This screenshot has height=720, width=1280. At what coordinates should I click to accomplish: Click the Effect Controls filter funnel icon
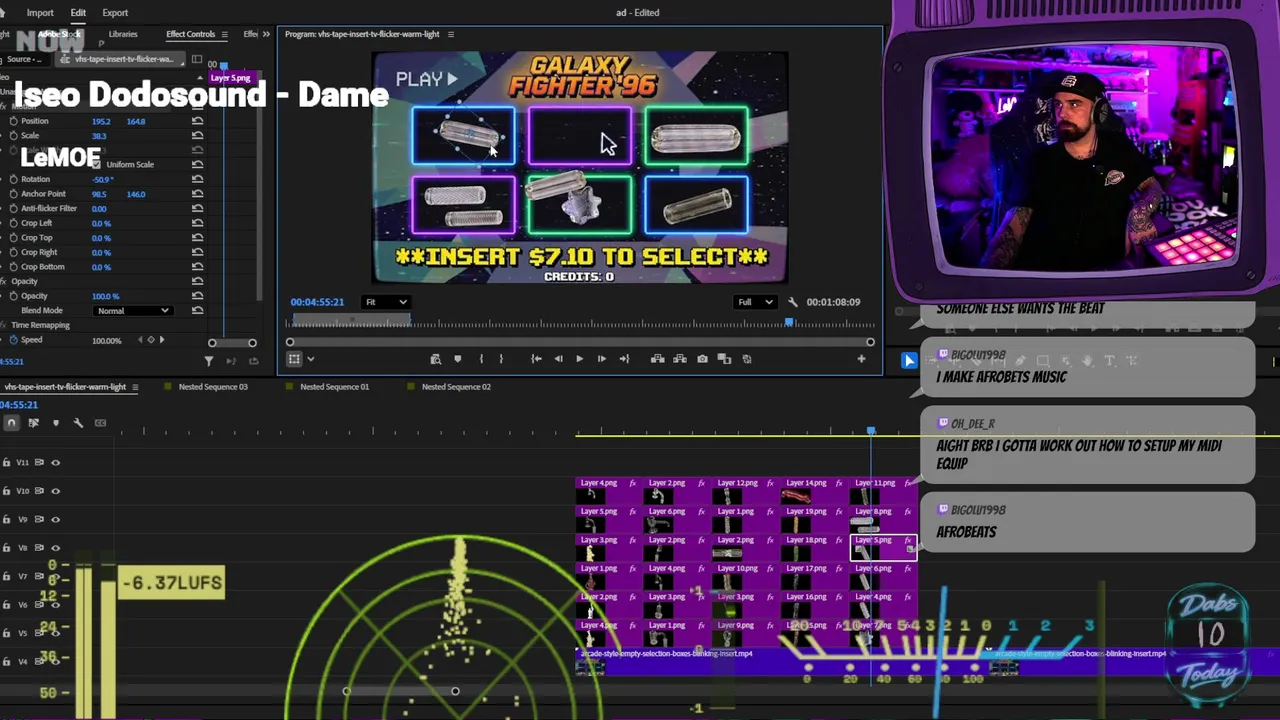pos(209,361)
